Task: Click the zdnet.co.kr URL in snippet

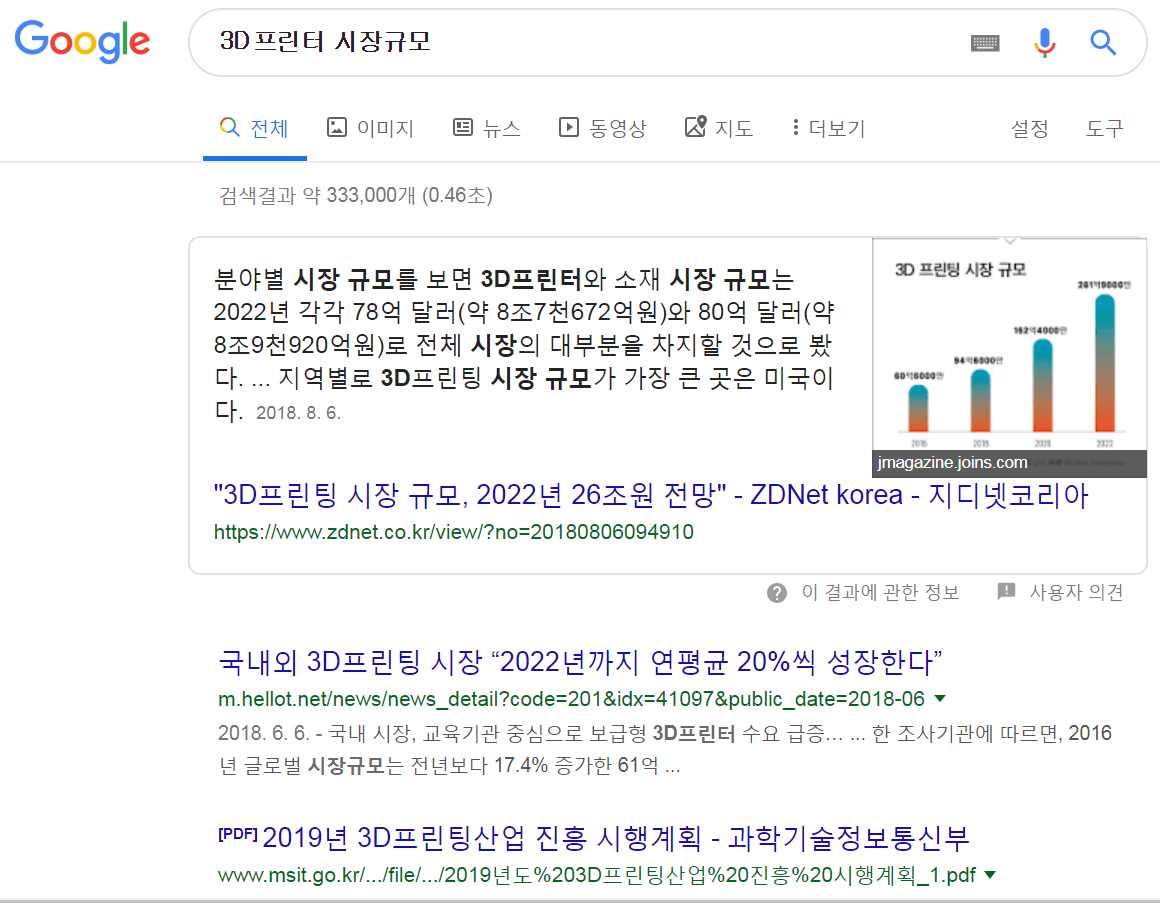Action: click(x=453, y=532)
